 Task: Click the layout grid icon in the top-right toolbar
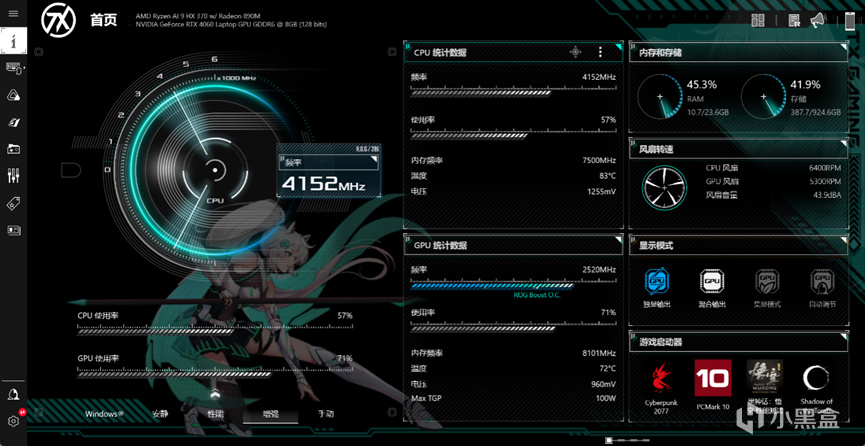coord(759,21)
